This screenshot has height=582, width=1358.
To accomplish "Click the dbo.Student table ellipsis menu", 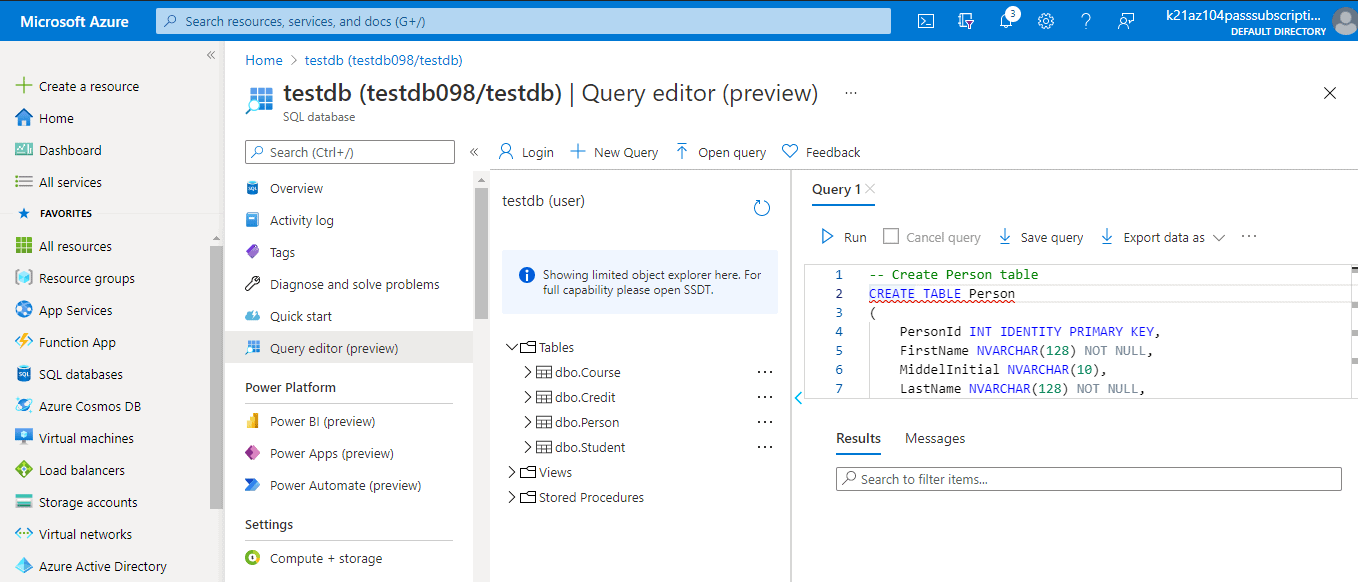I will click(x=765, y=446).
